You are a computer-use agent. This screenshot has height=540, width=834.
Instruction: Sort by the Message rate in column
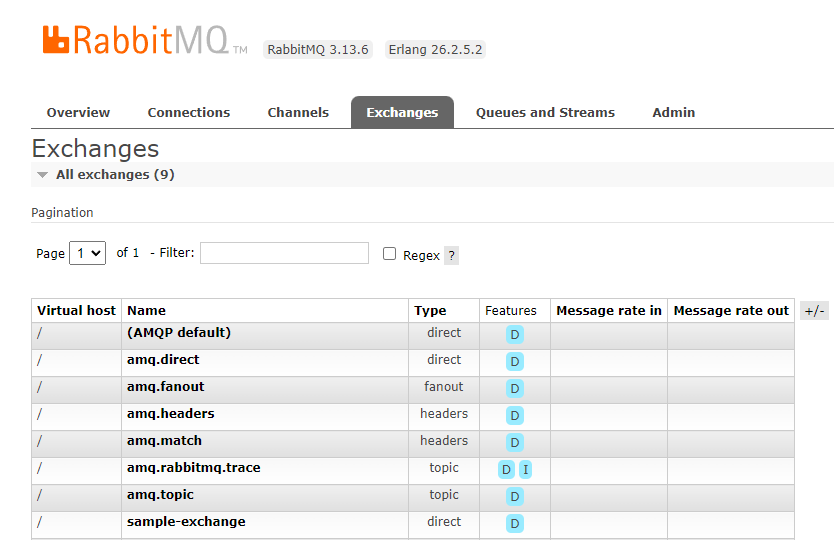(x=609, y=311)
